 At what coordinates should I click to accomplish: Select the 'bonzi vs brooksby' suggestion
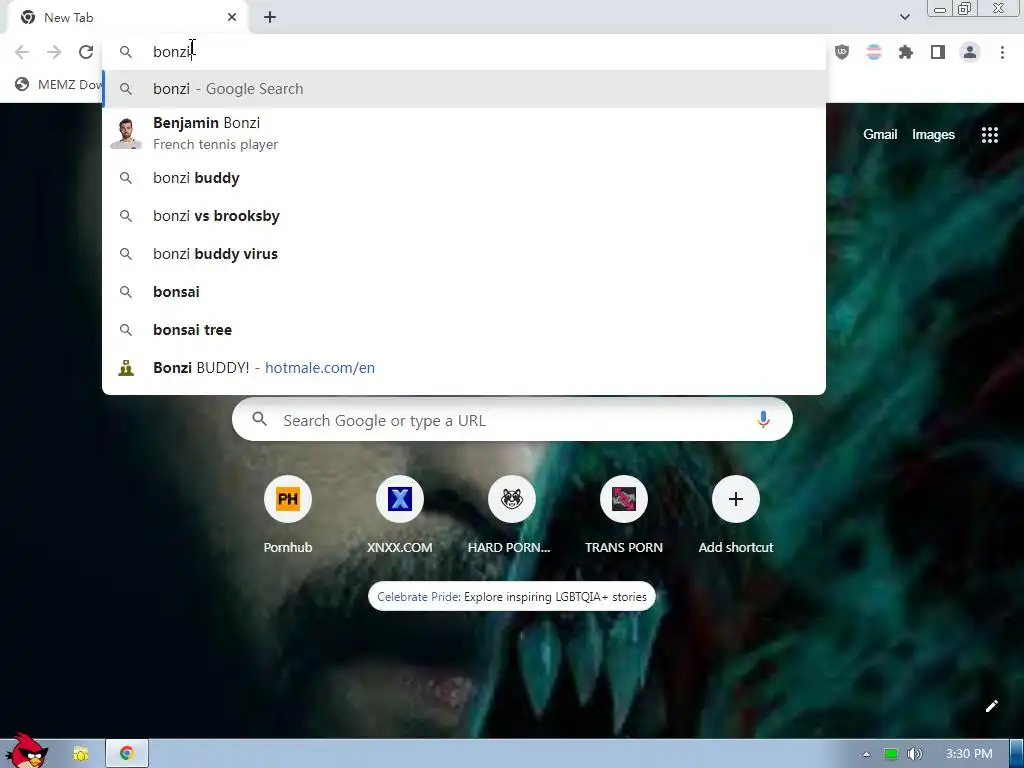point(464,216)
